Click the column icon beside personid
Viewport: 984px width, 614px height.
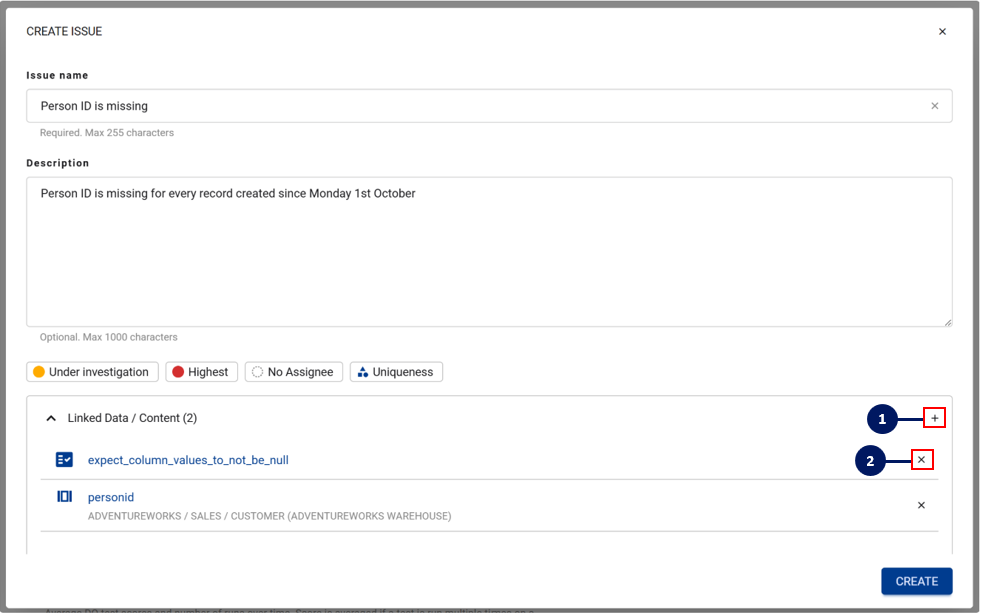(x=64, y=497)
